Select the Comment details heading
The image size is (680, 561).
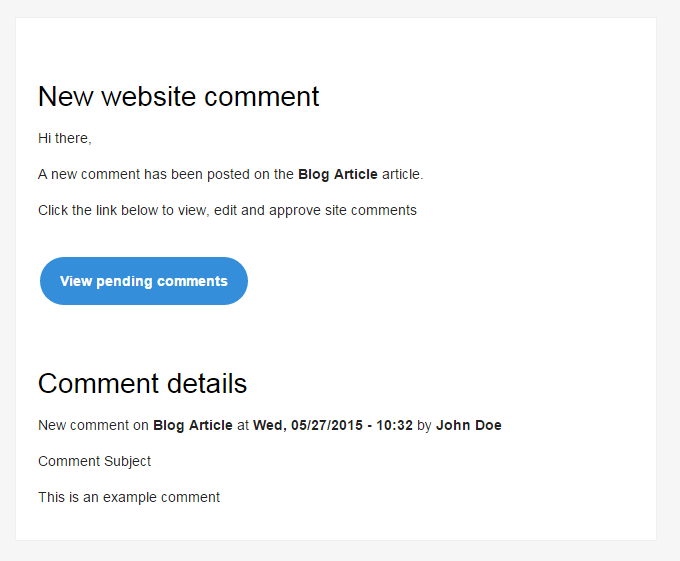(142, 384)
